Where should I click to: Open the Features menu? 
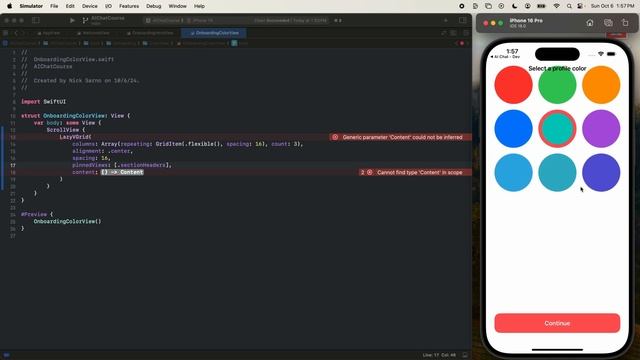(129, 6)
